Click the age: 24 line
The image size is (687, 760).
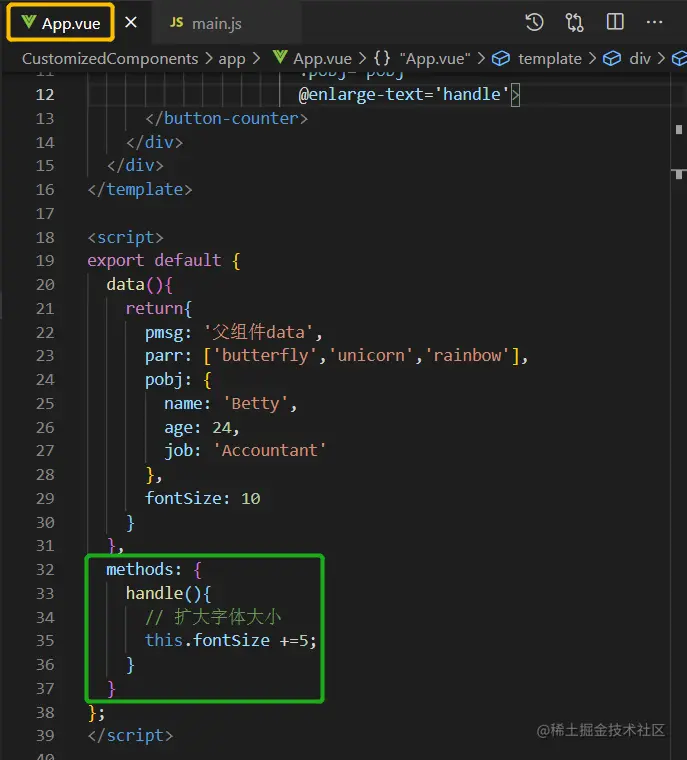coord(201,428)
